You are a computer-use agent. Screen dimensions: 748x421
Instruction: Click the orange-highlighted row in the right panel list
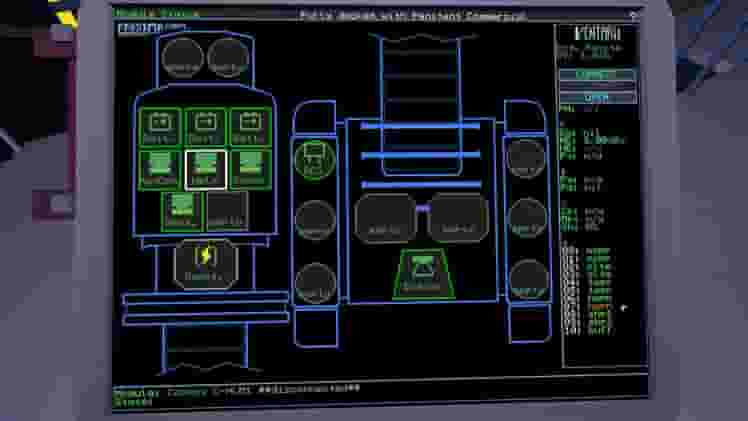588,308
